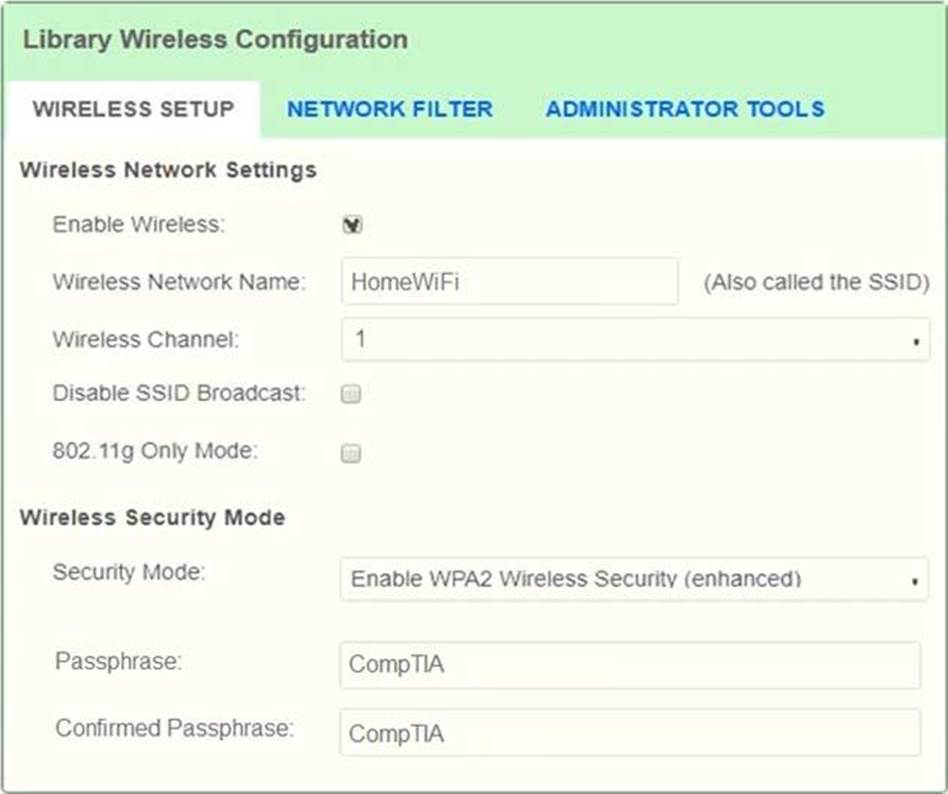Click the Wireless Security Mode heading
This screenshot has height=794, width=948.
pos(152,517)
